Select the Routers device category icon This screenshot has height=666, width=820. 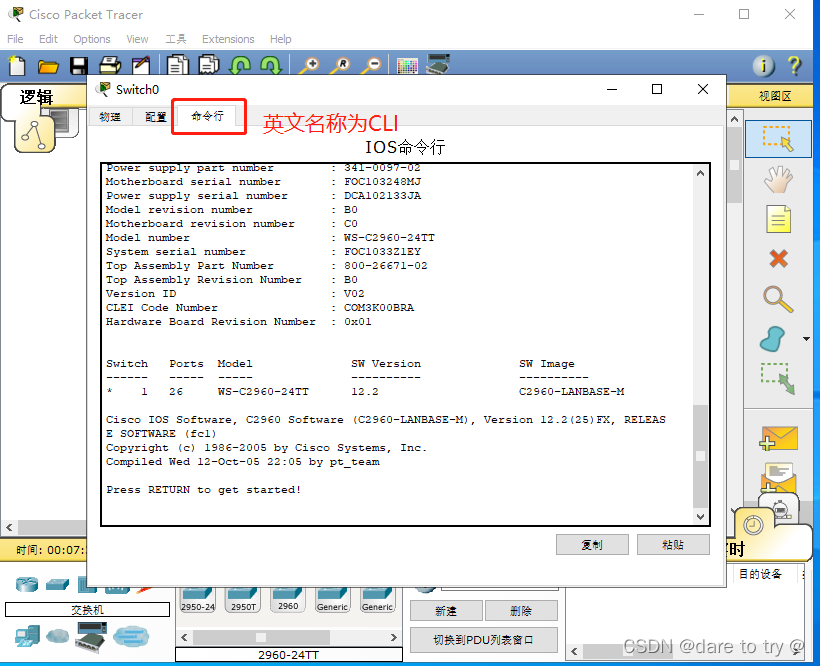[27, 584]
